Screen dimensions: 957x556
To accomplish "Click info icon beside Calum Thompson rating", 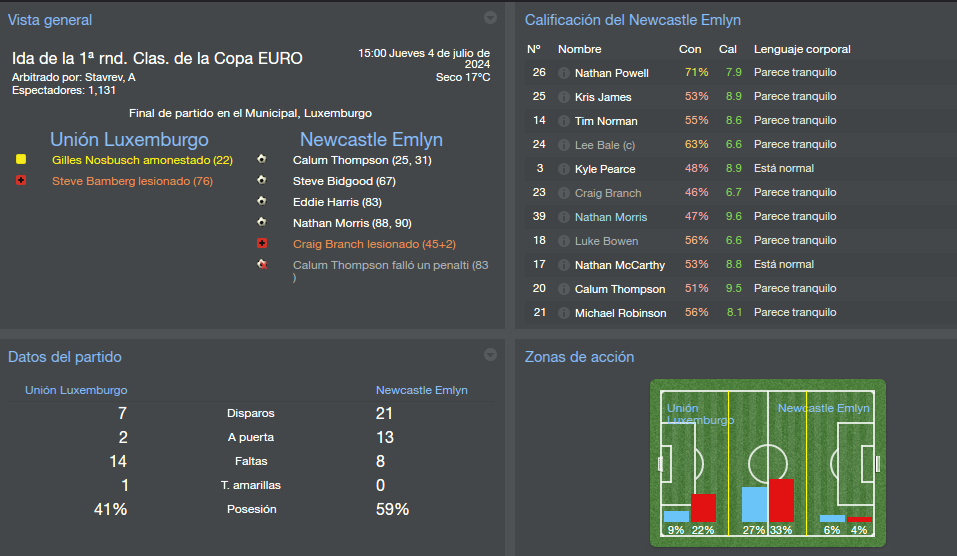I will (x=563, y=289).
